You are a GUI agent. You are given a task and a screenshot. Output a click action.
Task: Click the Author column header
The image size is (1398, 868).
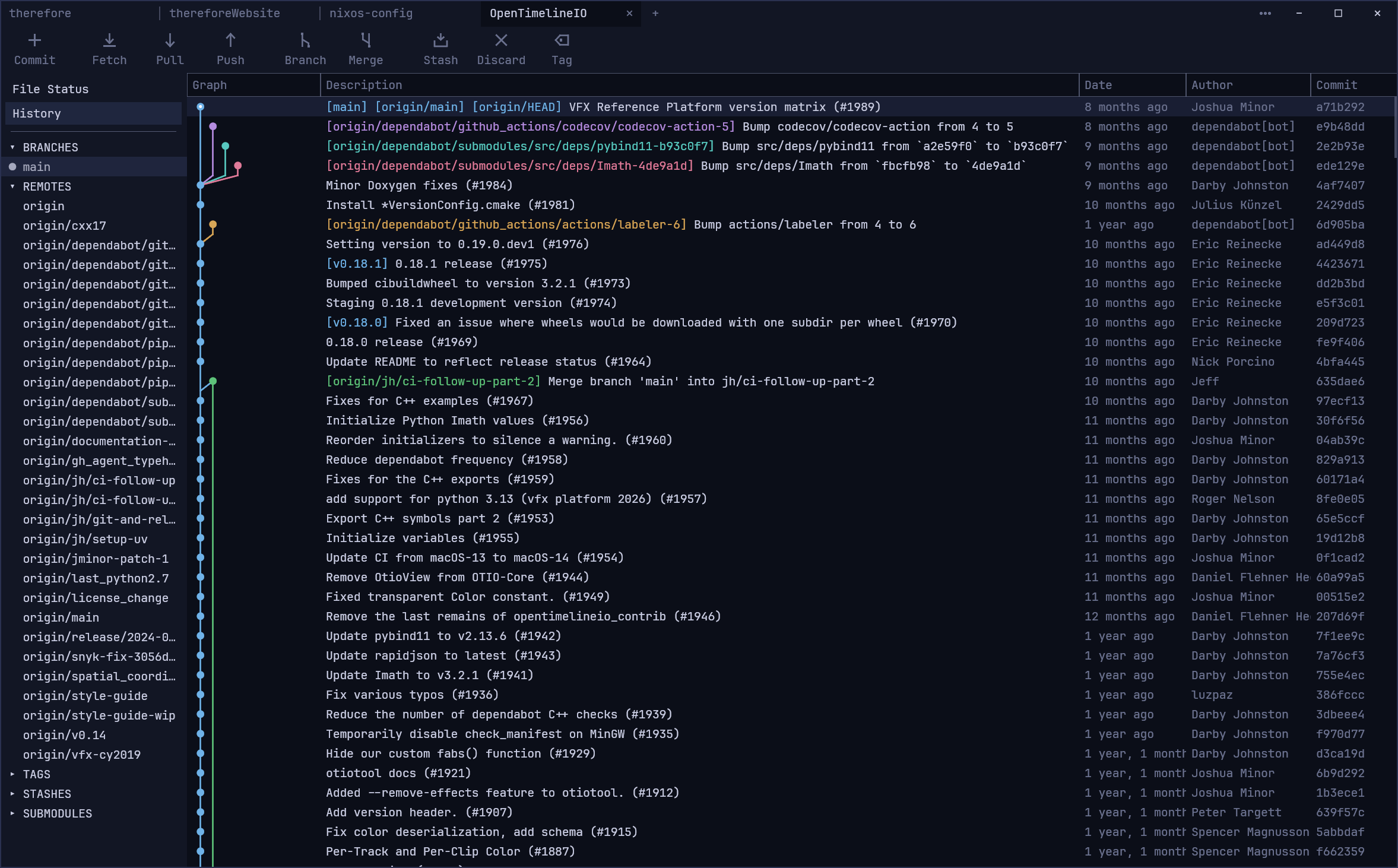[1248, 85]
